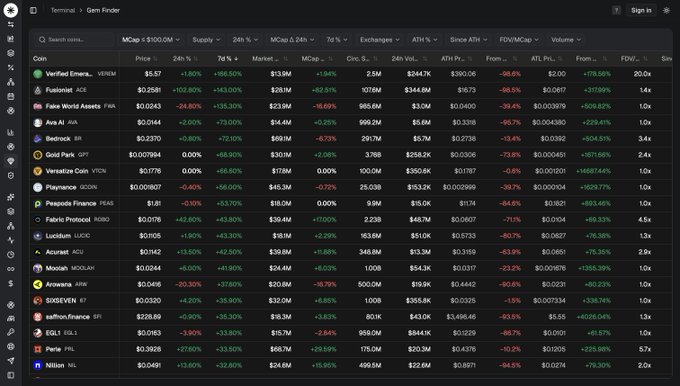Open the Ava AI coin row
Image resolution: width=680 pixels, height=386 pixels.
(x=350, y=123)
